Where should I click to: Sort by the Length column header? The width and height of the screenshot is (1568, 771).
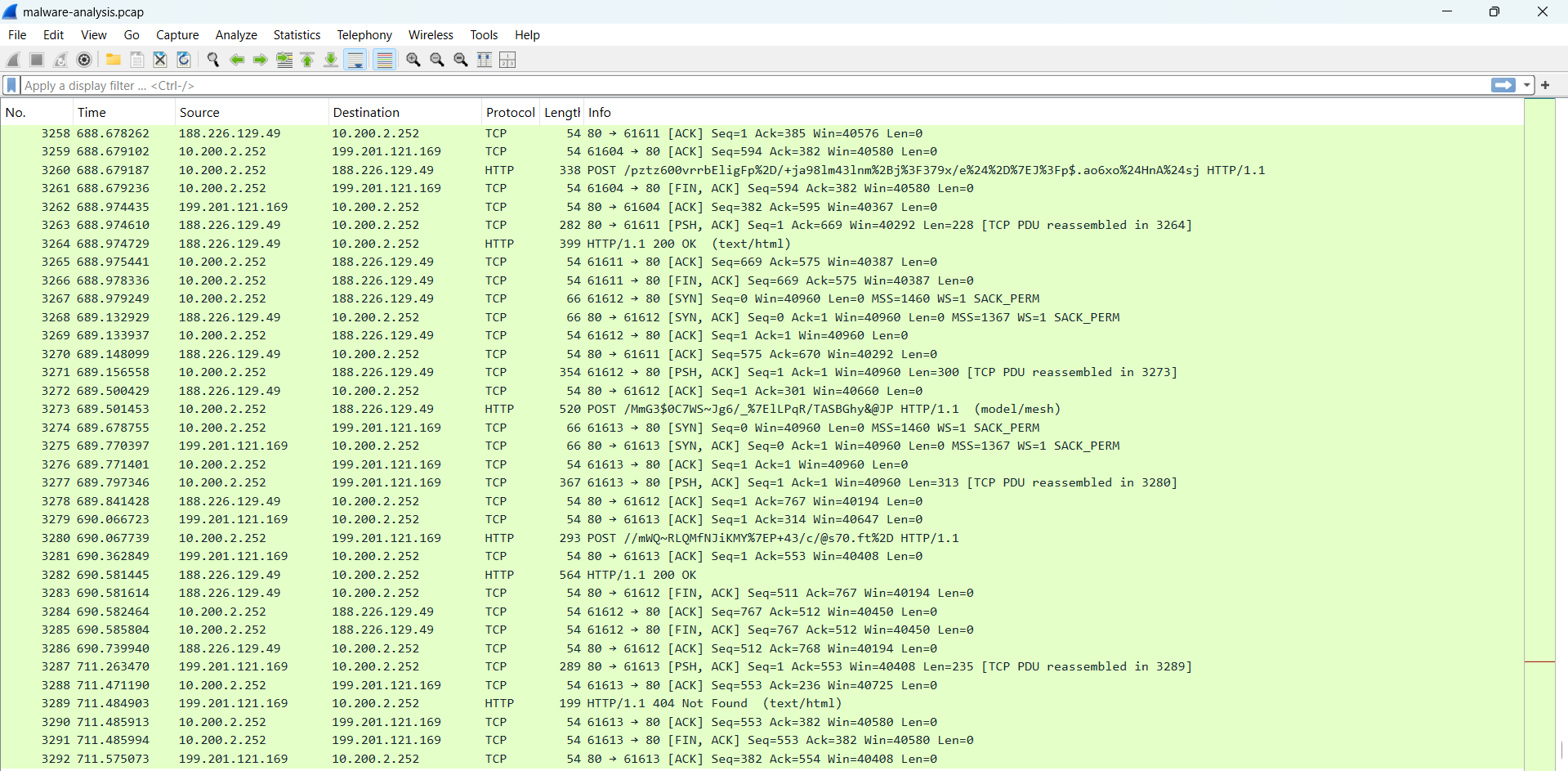pyautogui.click(x=562, y=112)
